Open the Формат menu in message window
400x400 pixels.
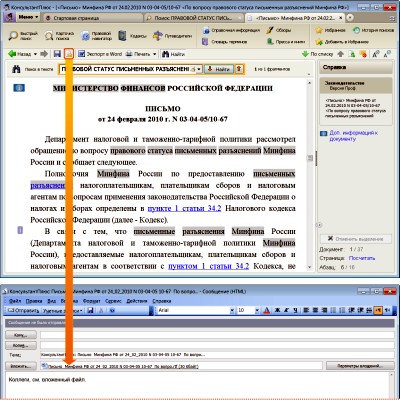[x=91, y=301]
